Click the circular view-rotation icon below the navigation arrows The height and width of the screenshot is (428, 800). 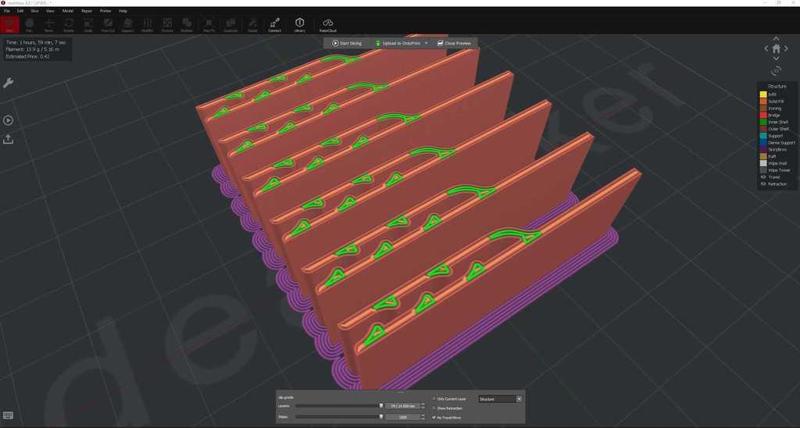(x=776, y=71)
